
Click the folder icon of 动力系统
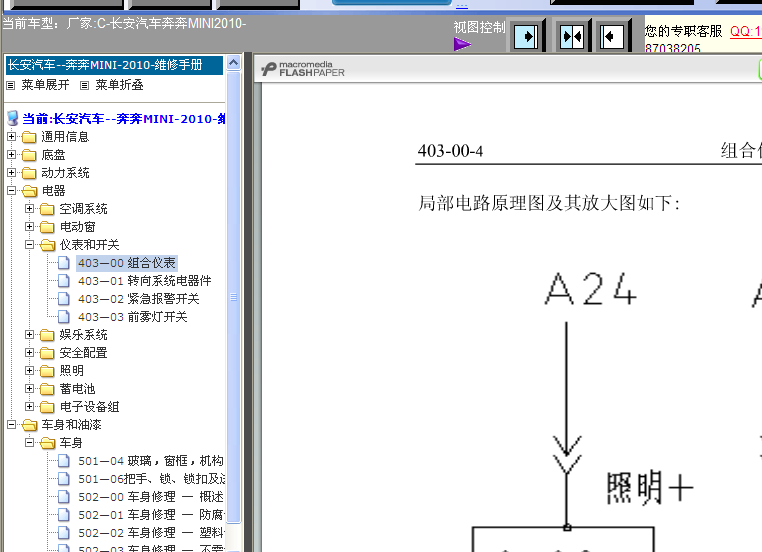[29, 173]
